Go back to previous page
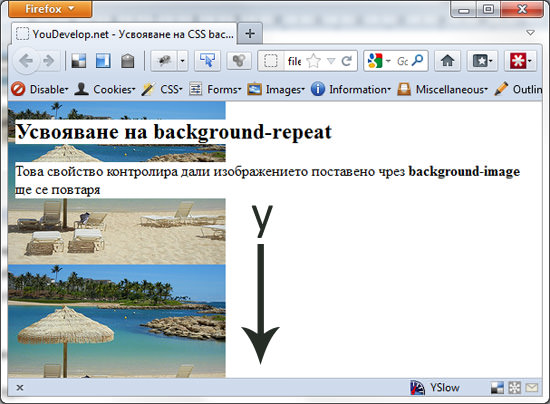The image size is (550, 404). pos(26,61)
